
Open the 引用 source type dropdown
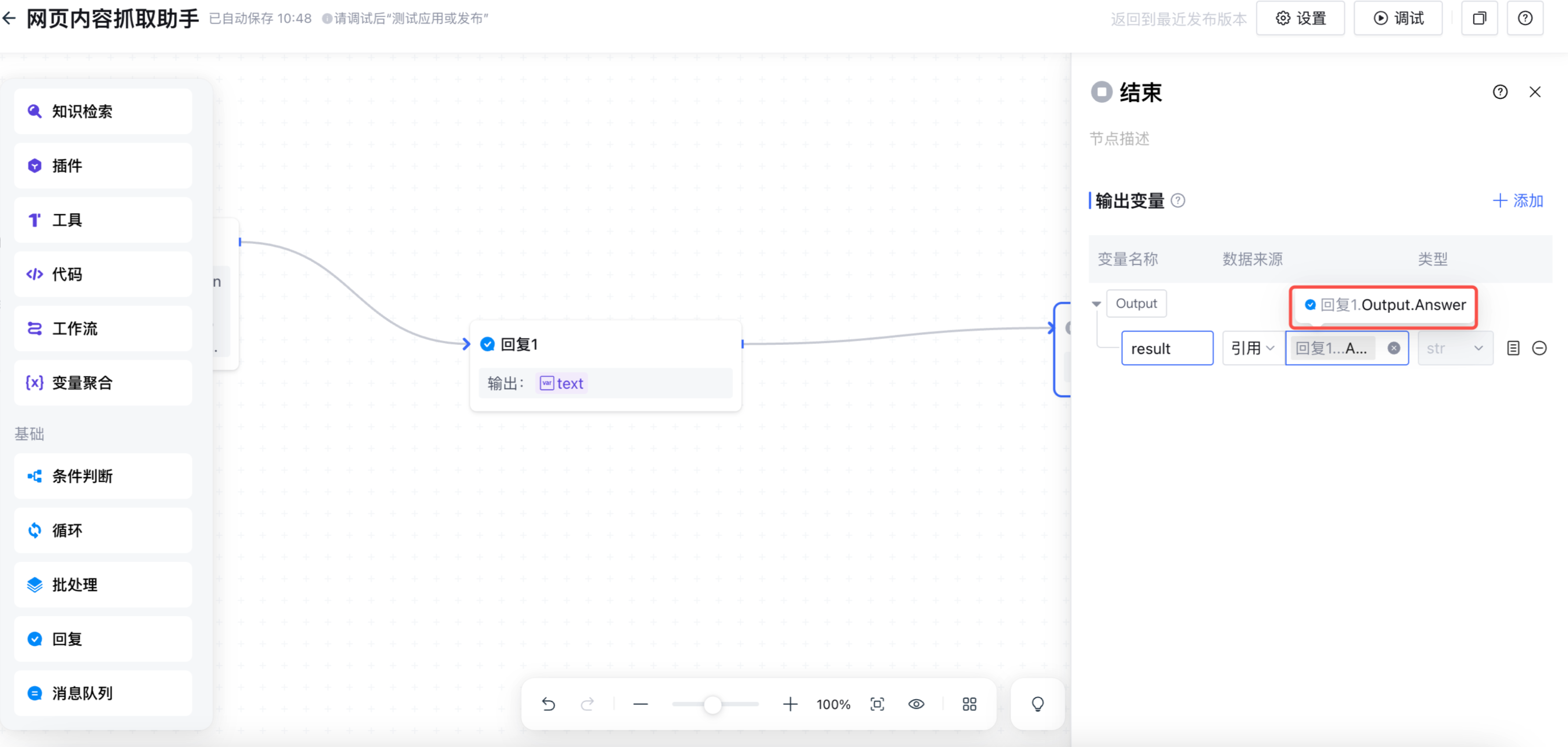click(1252, 348)
